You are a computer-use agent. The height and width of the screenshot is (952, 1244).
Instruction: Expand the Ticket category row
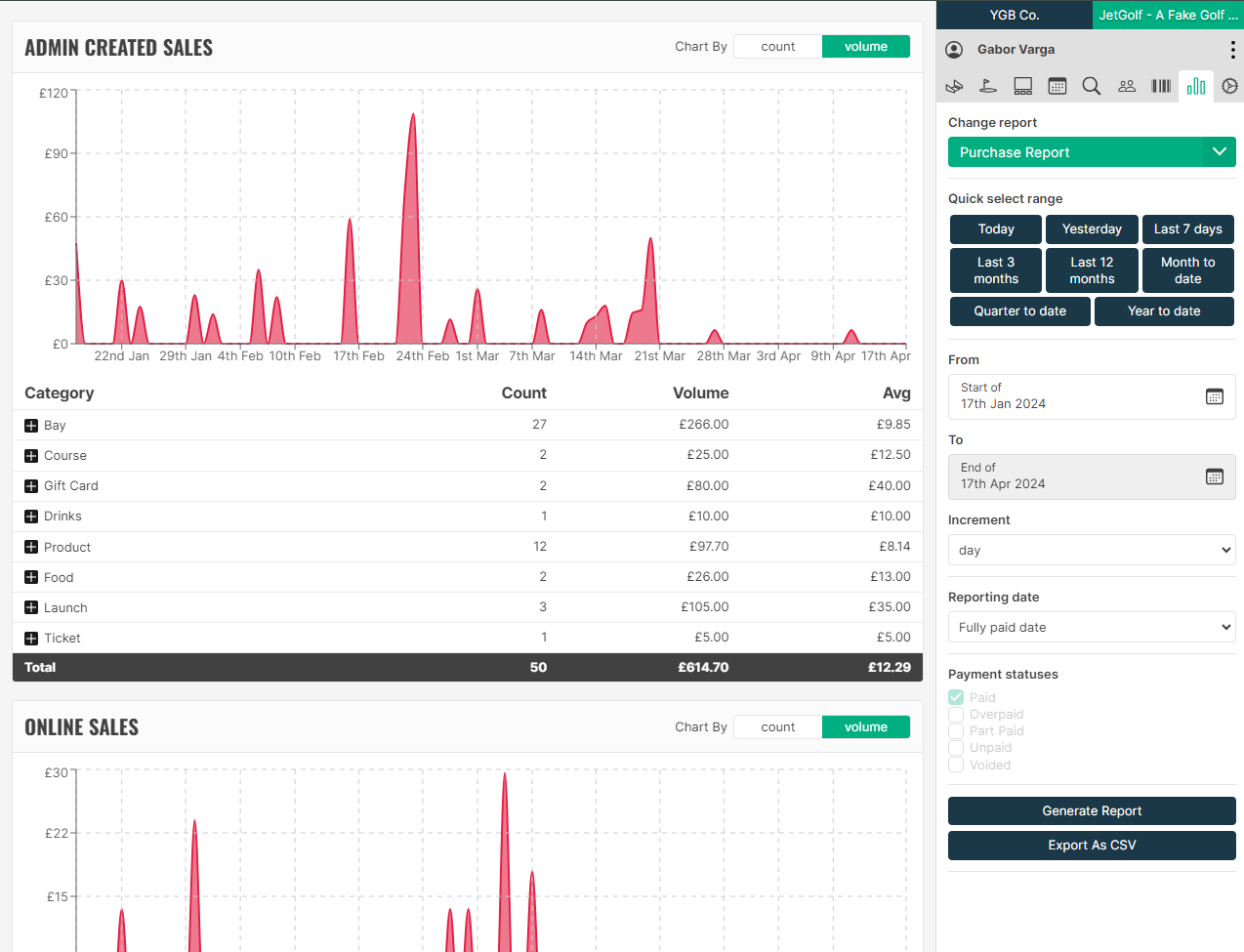pyautogui.click(x=31, y=639)
